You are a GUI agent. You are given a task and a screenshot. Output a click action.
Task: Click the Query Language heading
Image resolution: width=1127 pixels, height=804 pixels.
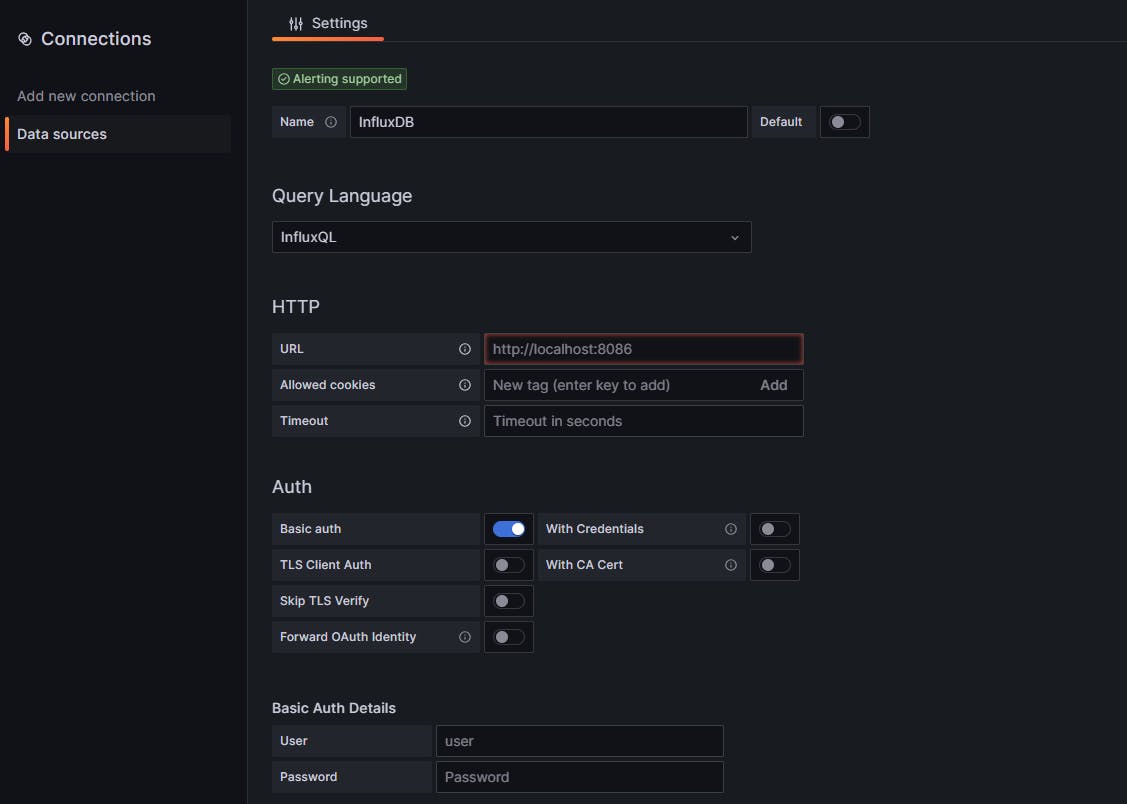tap(342, 196)
